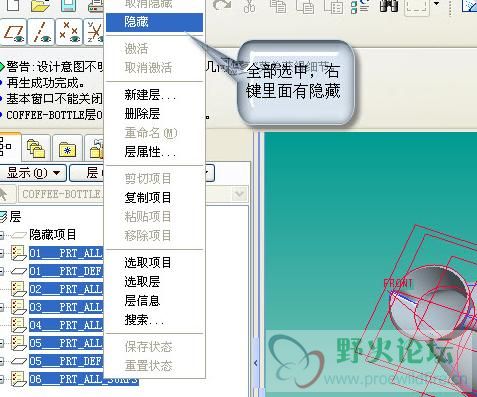Select the 01___PRT_DEF layer row
The image size is (477, 397).
[x=66, y=271]
